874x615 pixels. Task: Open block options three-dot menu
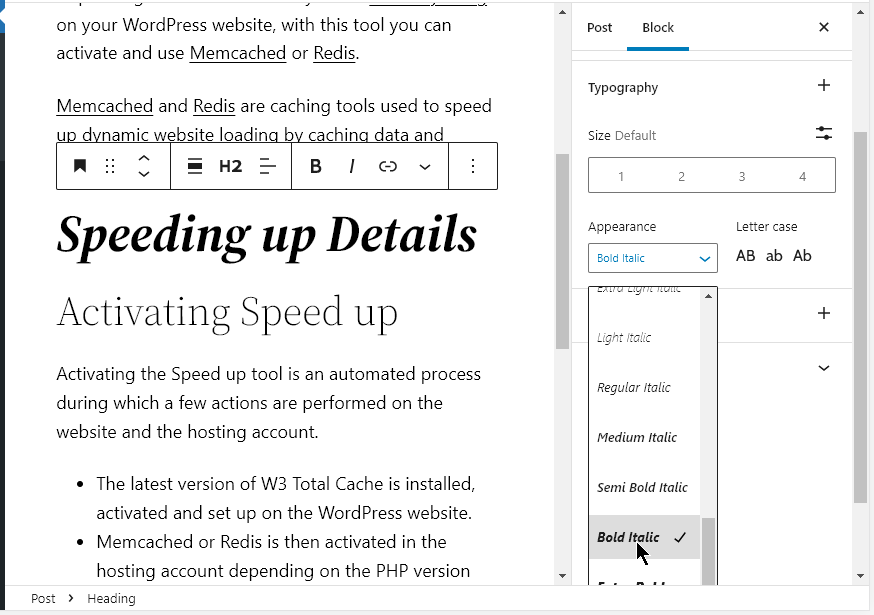(x=473, y=166)
